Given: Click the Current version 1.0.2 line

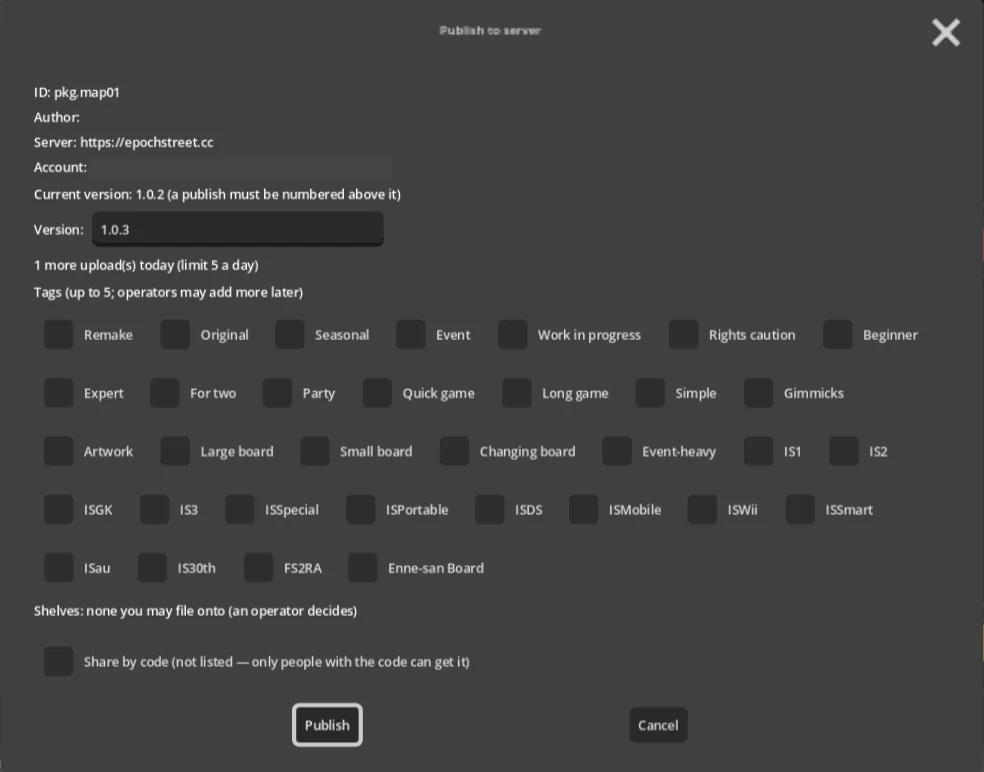Looking at the screenshot, I should pos(217,195).
